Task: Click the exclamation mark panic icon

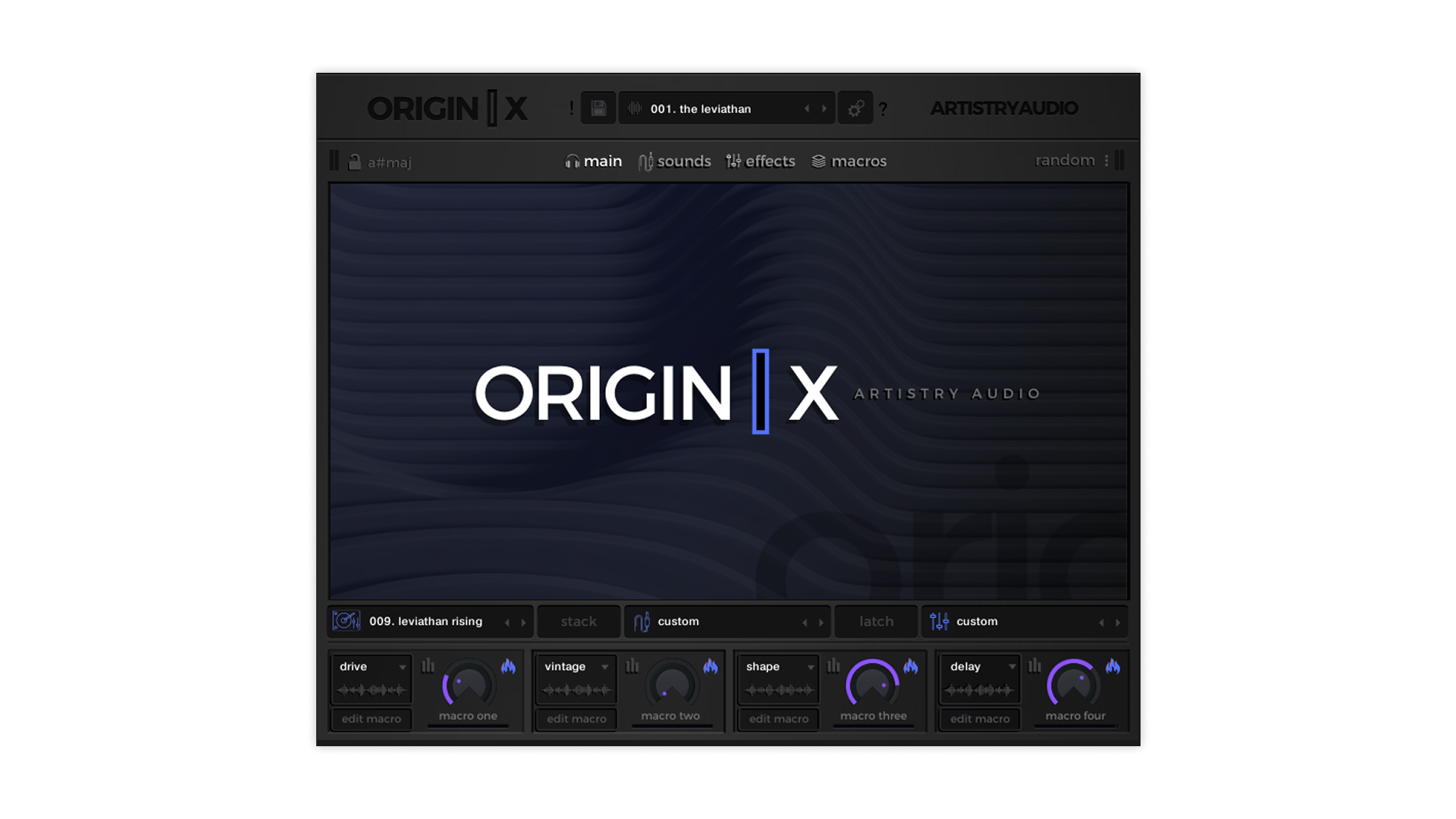Action: (572, 108)
